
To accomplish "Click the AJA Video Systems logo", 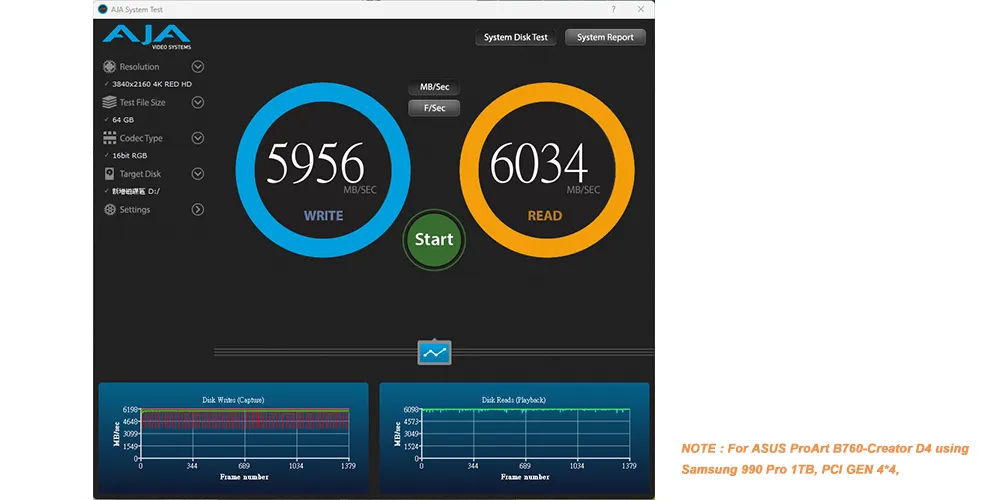I will pyautogui.click(x=146, y=38).
